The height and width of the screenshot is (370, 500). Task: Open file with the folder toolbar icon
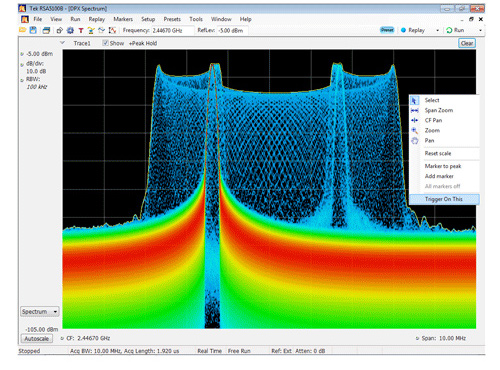click(x=23, y=30)
